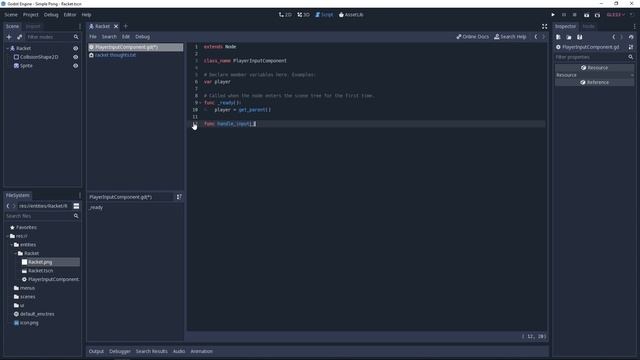
Task: Toggle visibility of the Racket node
Action: [76, 49]
